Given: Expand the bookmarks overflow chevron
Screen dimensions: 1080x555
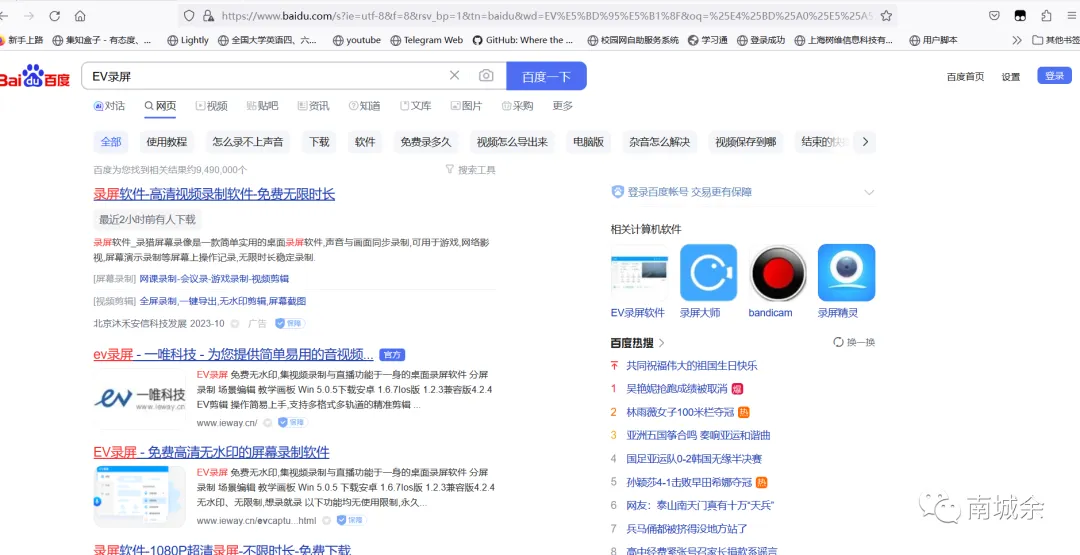Looking at the screenshot, I should [1017, 40].
